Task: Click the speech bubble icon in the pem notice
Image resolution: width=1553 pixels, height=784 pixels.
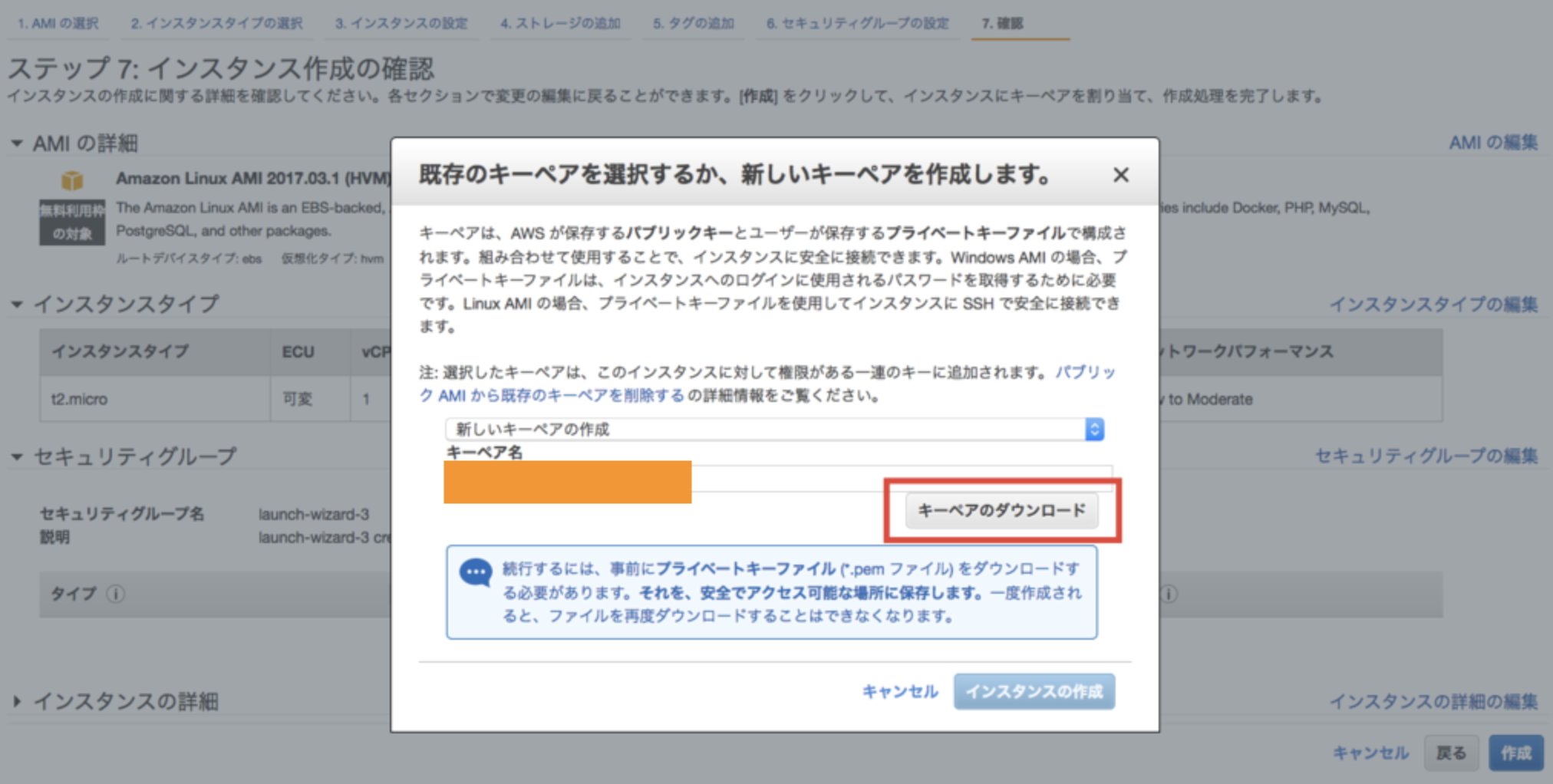Action: click(x=476, y=572)
